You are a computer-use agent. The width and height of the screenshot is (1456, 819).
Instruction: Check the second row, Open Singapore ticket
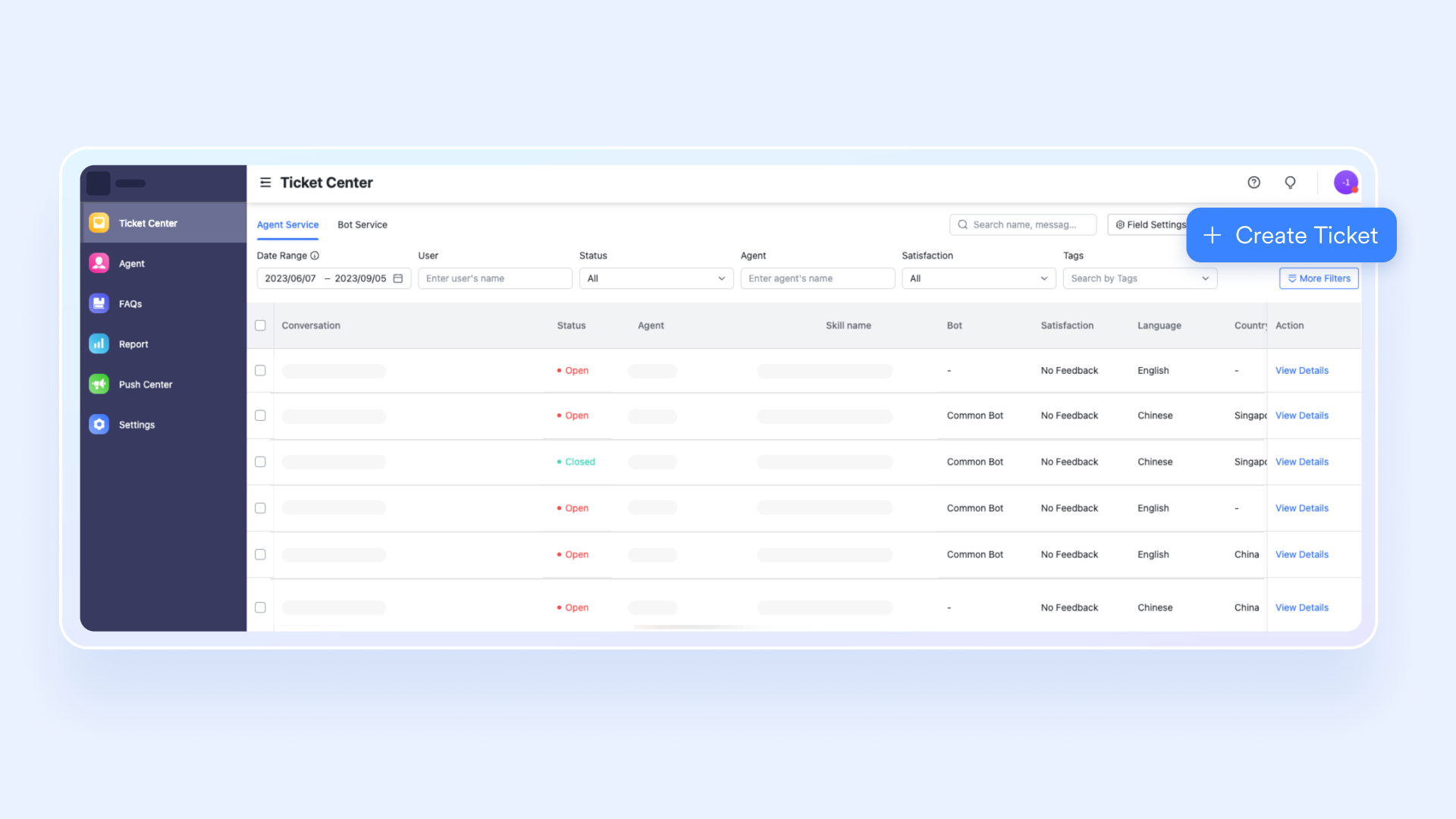(x=260, y=416)
